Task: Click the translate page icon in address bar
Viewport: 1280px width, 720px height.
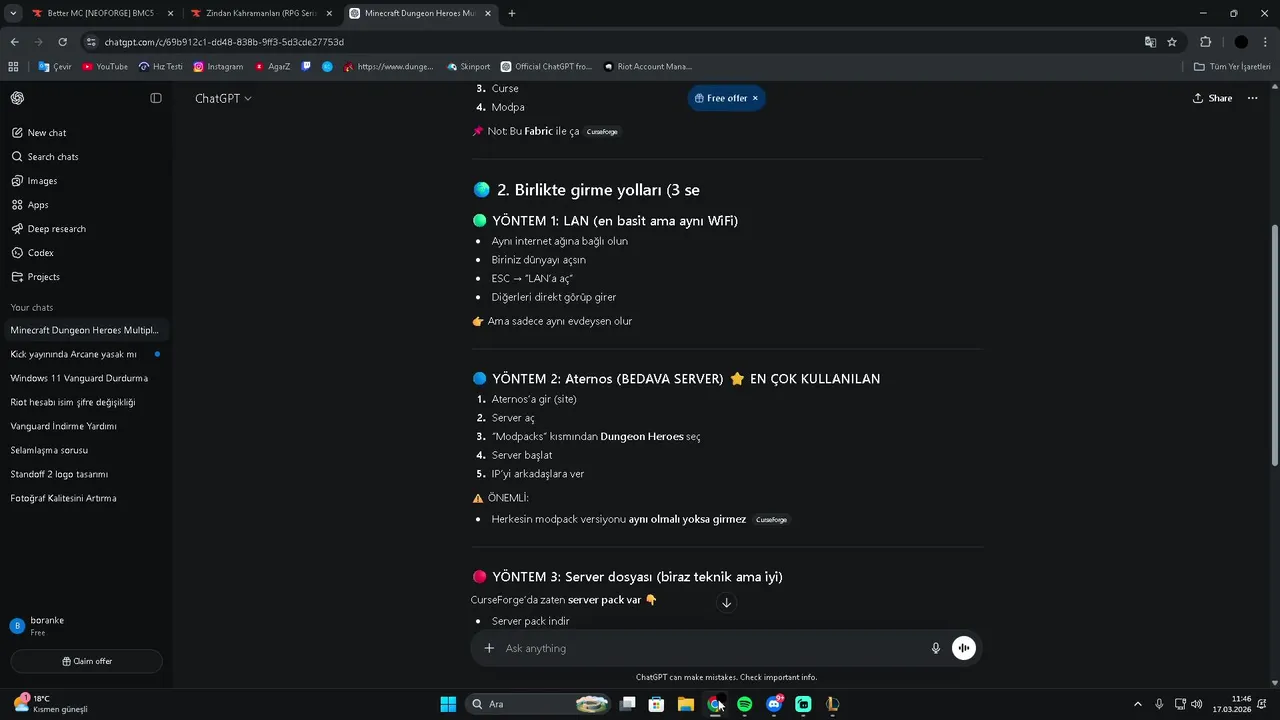Action: [x=1150, y=42]
